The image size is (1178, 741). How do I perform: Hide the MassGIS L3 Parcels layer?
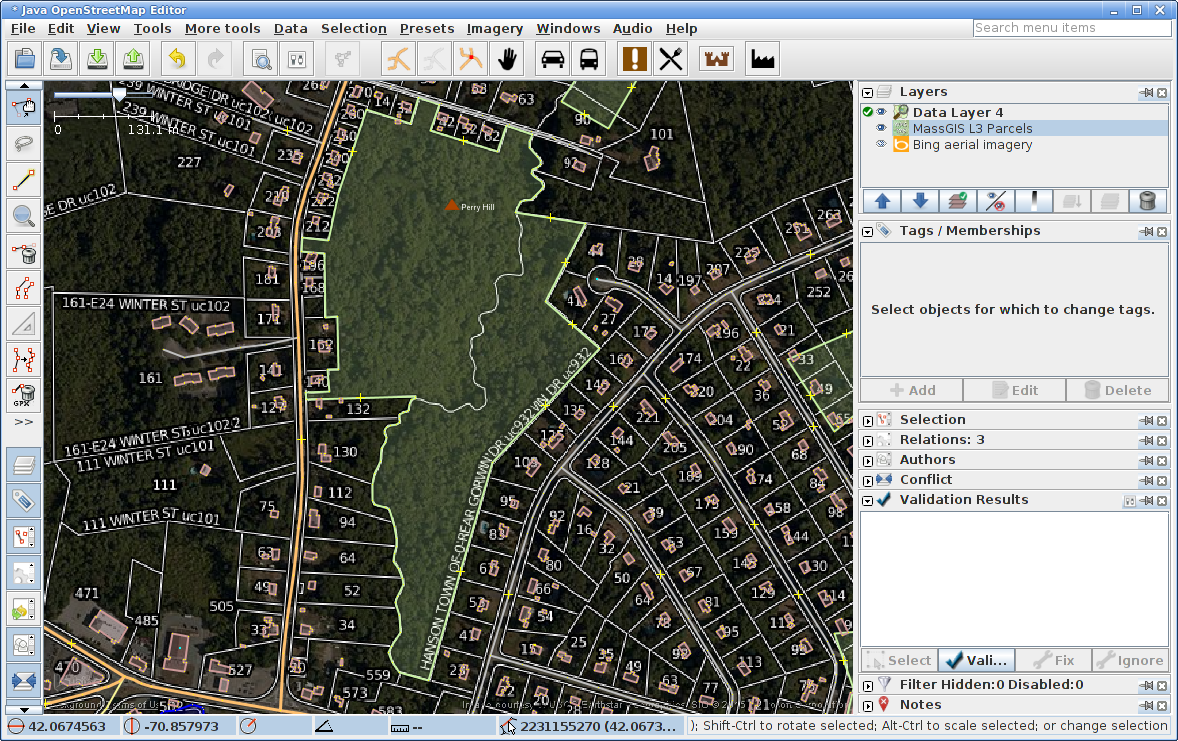[882, 129]
